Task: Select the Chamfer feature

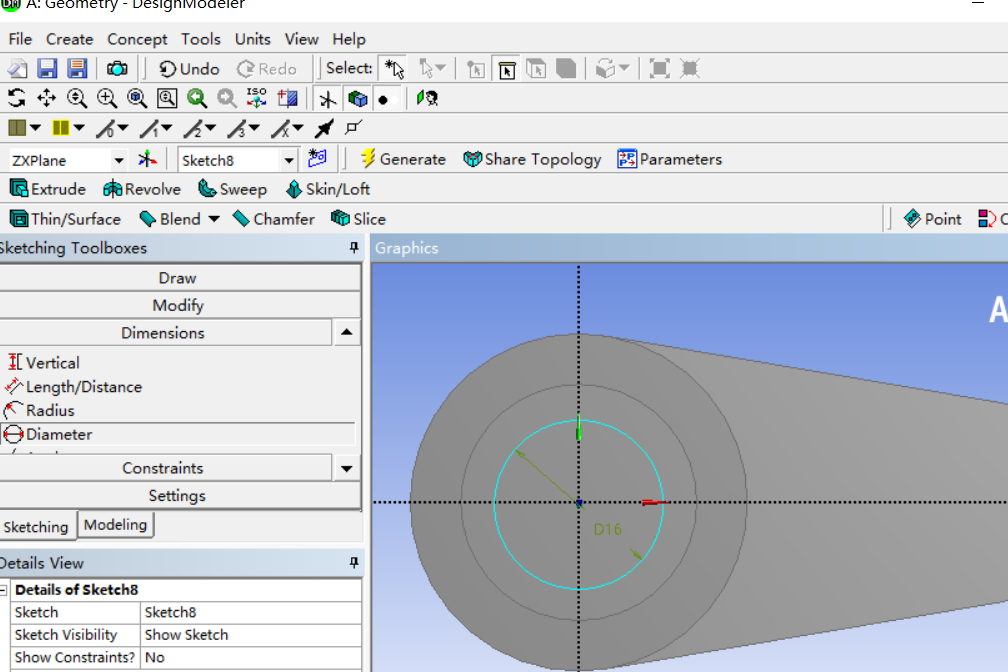Action: click(x=274, y=219)
